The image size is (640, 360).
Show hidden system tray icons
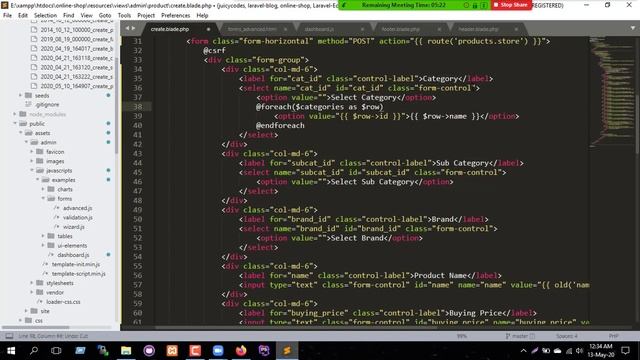tap(523, 351)
